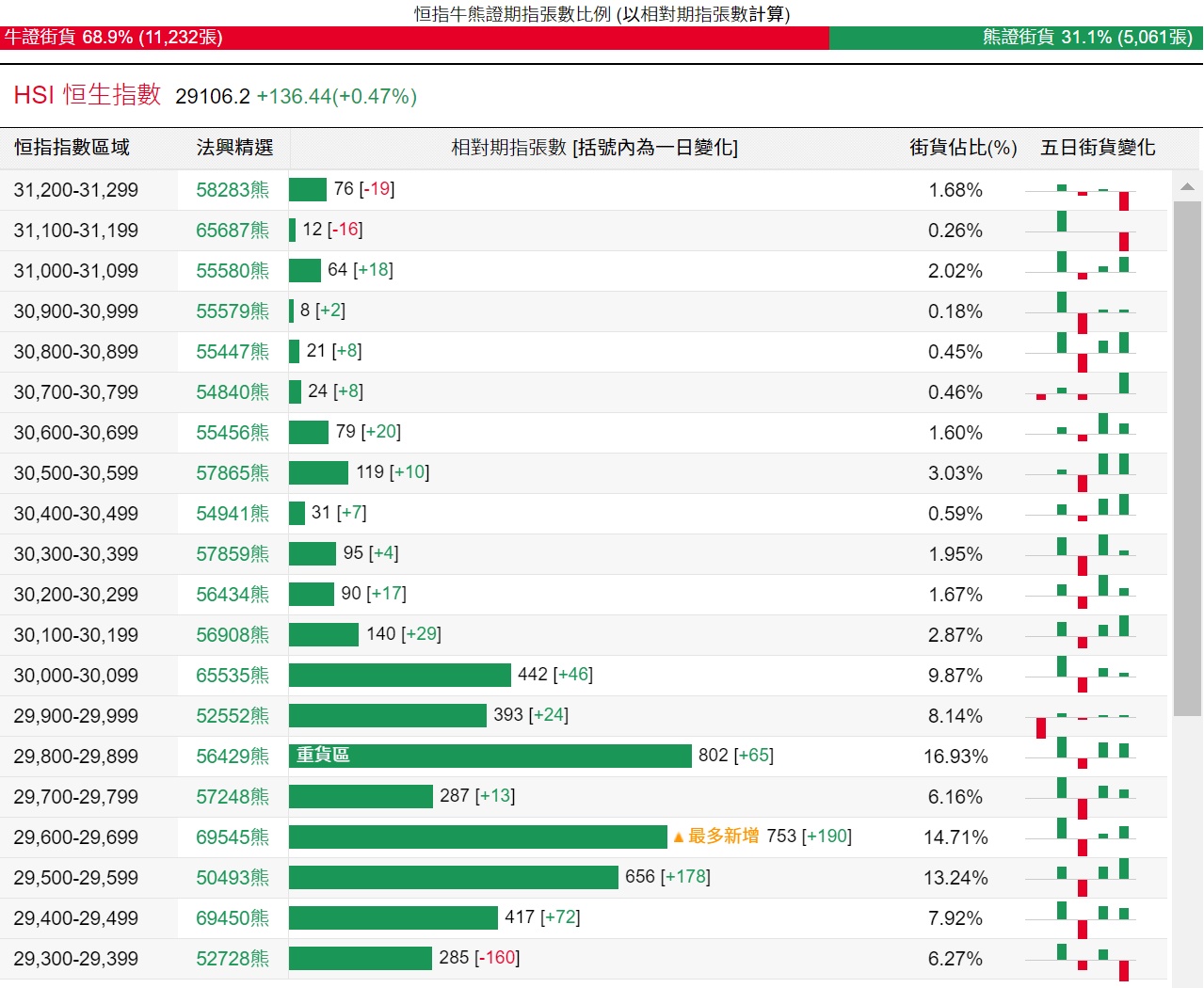
Task: Open warrant link 56908熊
Action: click(233, 635)
